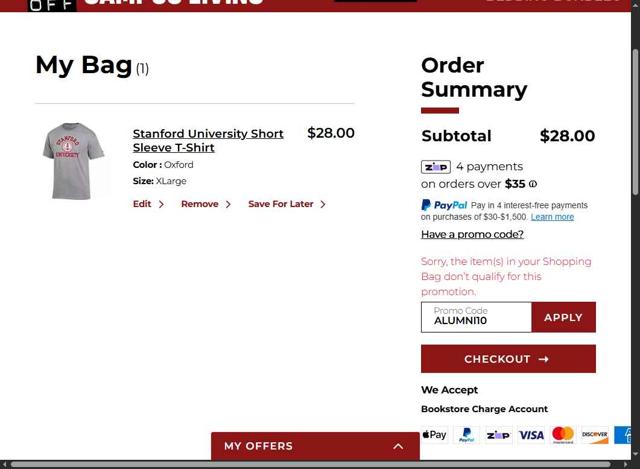Screen dimensions: 640x469
Task: Proceed with the Checkout button
Action: [x=508, y=359]
